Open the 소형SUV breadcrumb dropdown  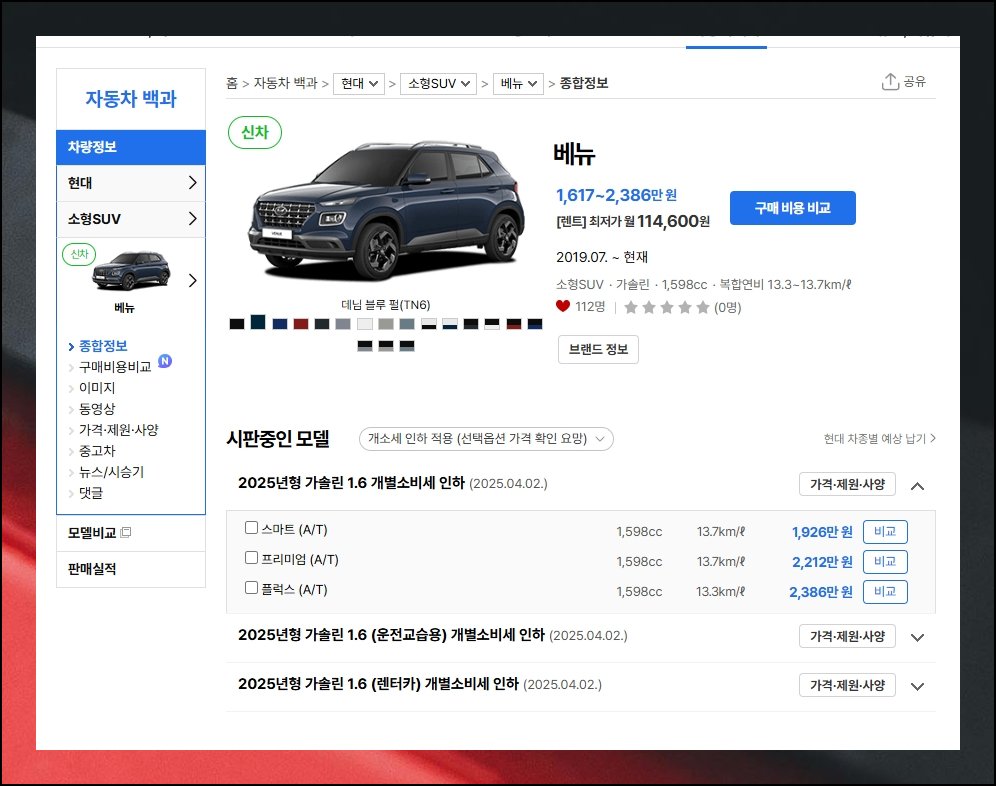(438, 83)
